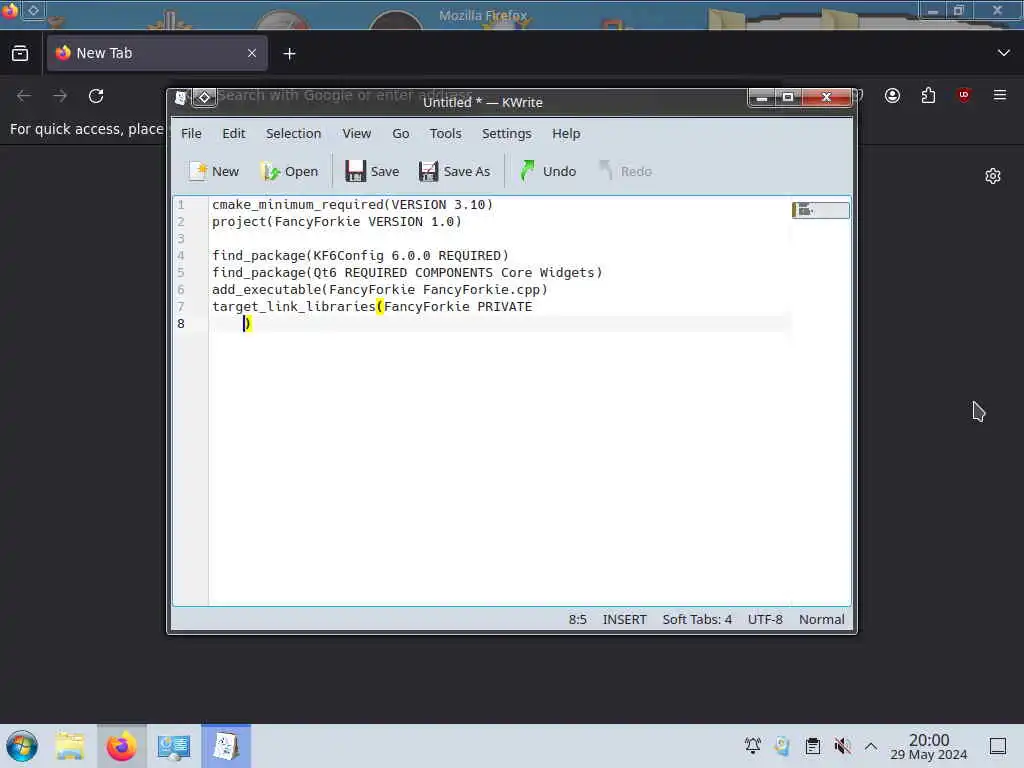Open the Settings menu in KWrite
This screenshot has width=1024, height=768.
[x=506, y=133]
